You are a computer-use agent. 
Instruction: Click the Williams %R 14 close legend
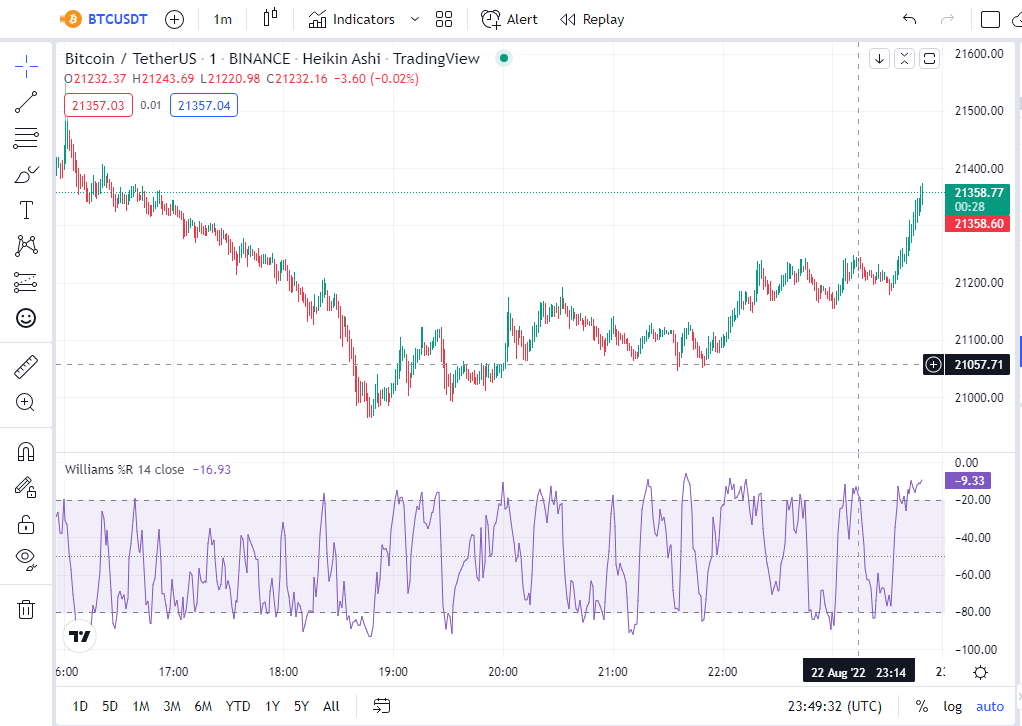[x=124, y=470]
